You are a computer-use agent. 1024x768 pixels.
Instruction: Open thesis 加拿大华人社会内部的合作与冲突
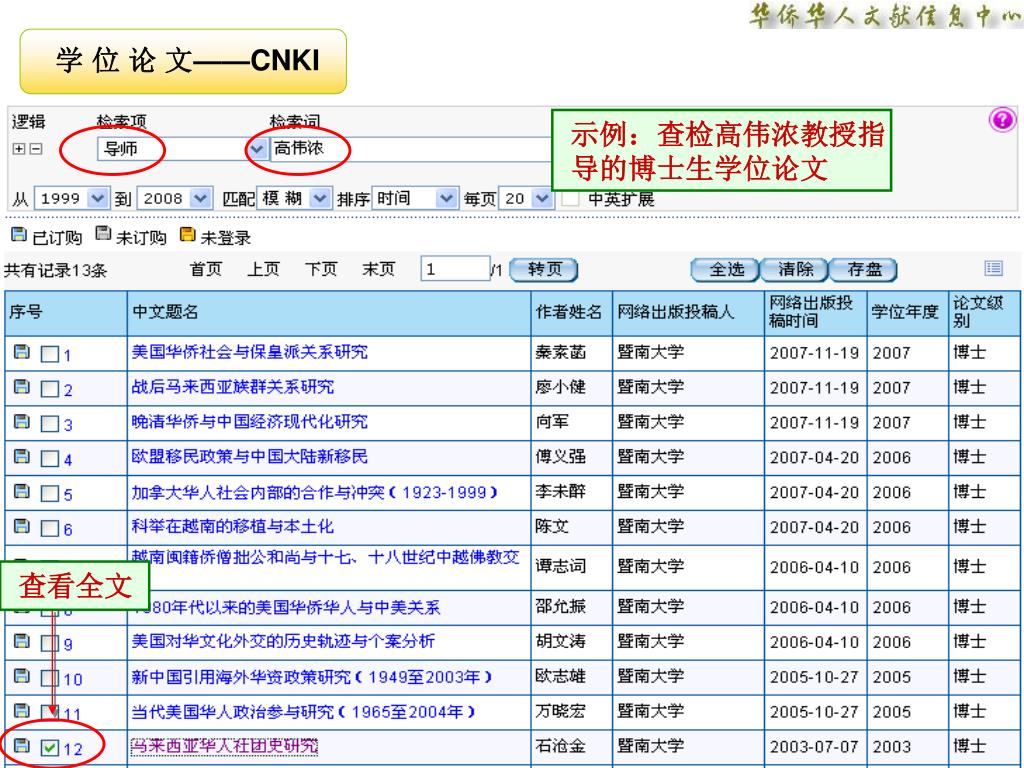(x=314, y=491)
